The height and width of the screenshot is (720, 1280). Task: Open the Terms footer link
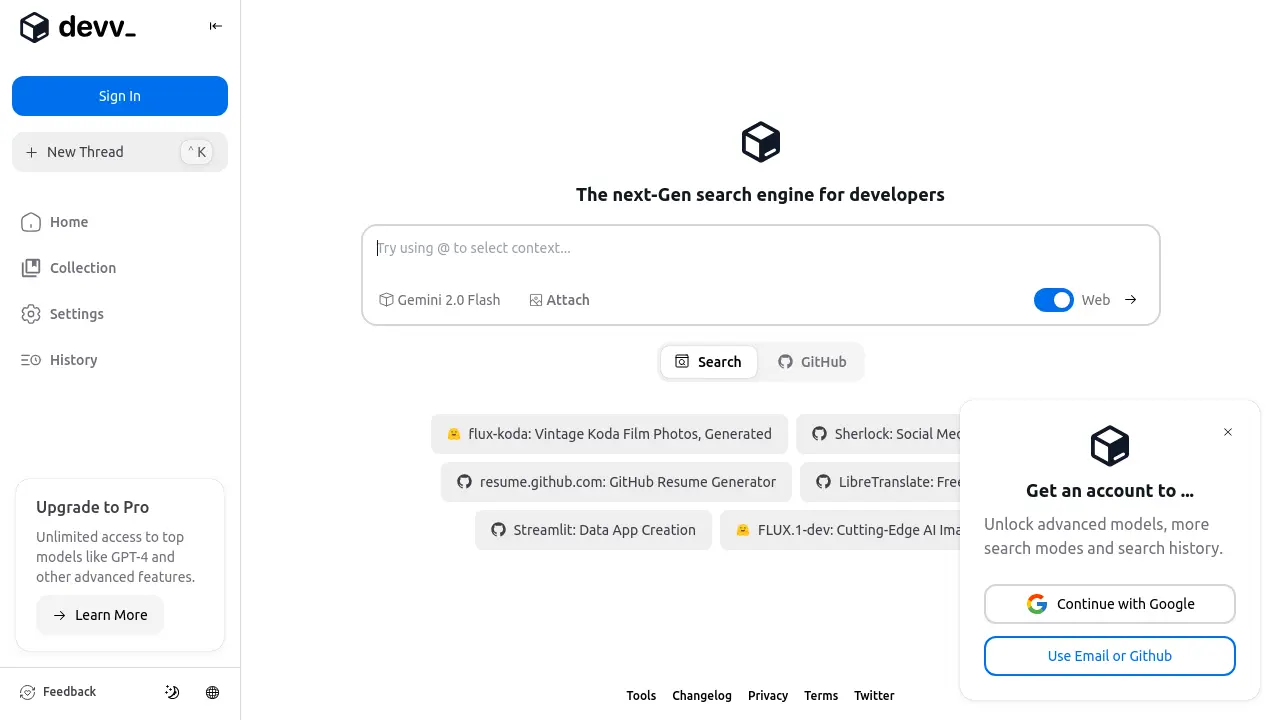(x=821, y=696)
